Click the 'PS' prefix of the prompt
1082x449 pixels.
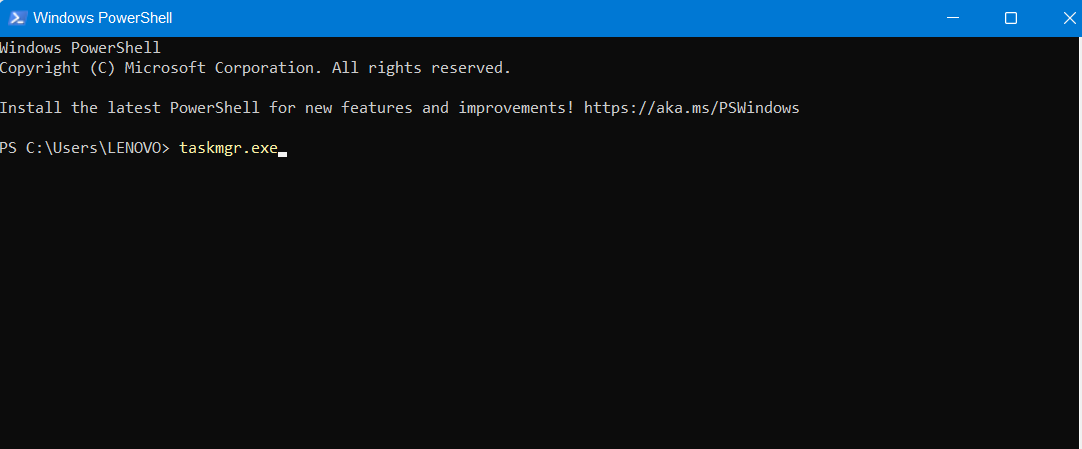8,148
